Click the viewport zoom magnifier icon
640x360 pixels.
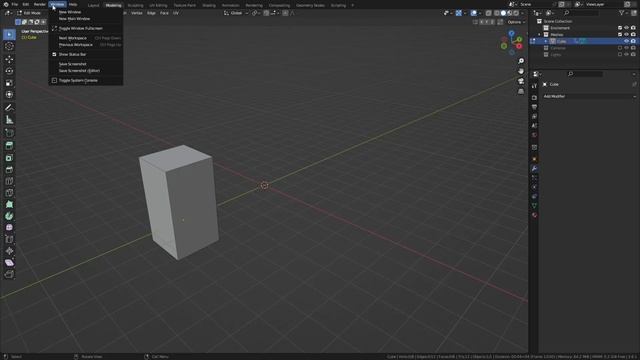point(521,61)
